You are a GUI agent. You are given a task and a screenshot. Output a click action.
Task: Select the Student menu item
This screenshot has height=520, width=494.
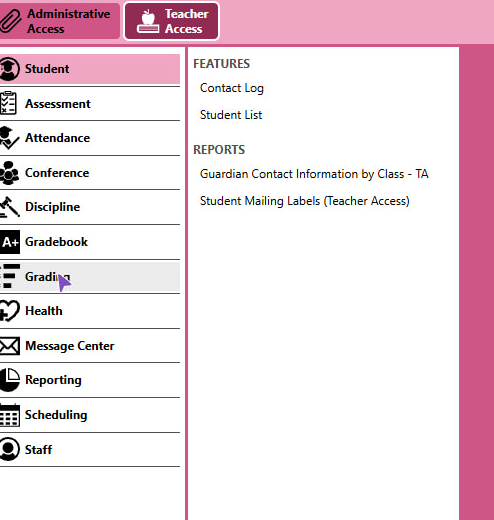(90, 69)
